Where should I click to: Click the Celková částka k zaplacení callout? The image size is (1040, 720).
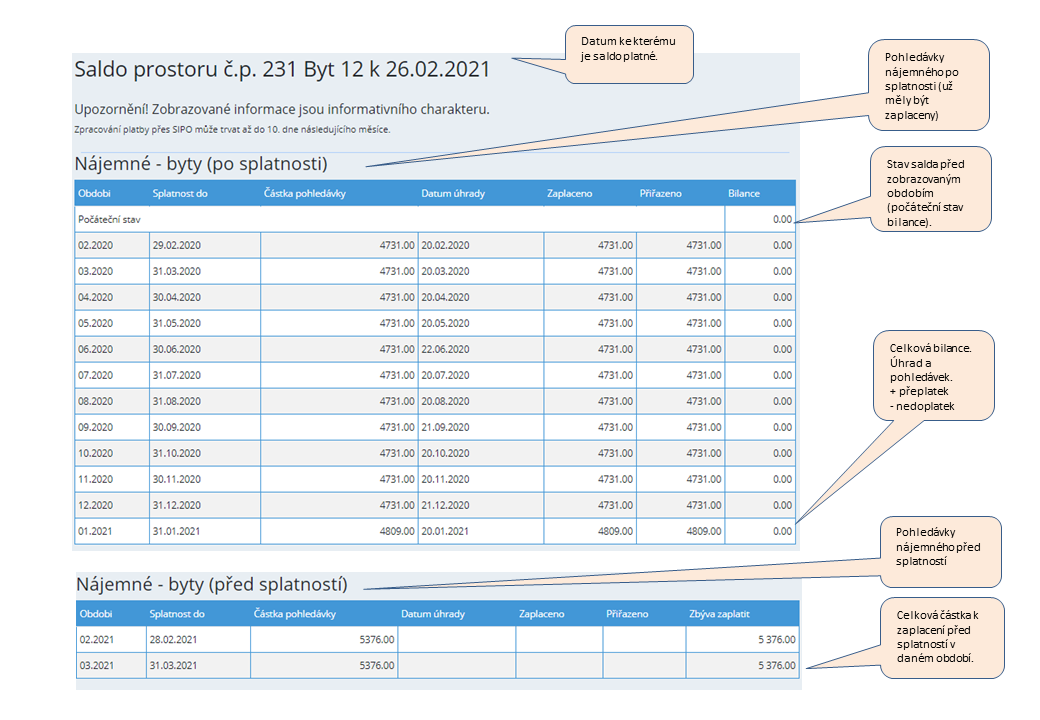pyautogui.click(x=940, y=637)
